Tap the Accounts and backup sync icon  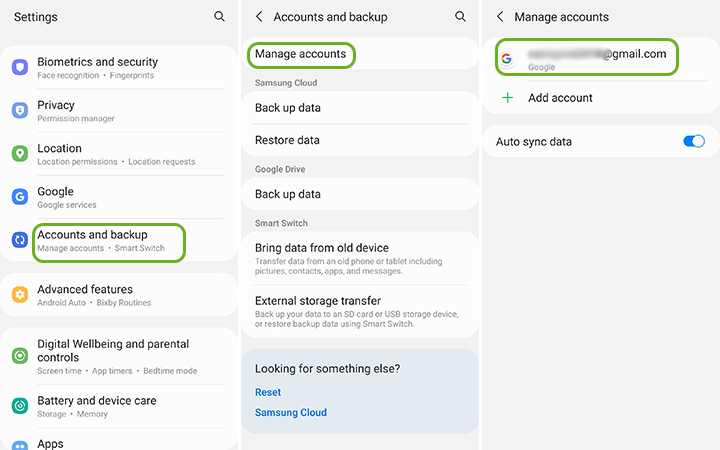(x=20, y=240)
